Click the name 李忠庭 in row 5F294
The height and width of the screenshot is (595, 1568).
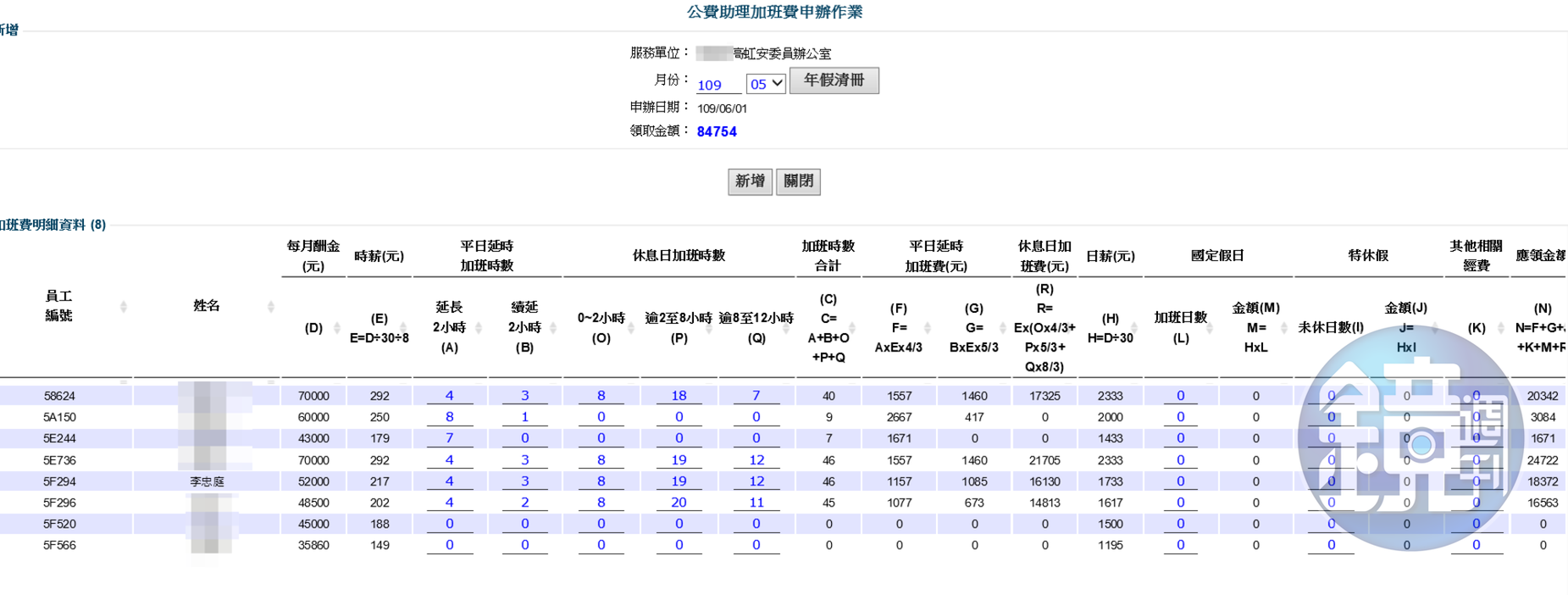pos(207,481)
